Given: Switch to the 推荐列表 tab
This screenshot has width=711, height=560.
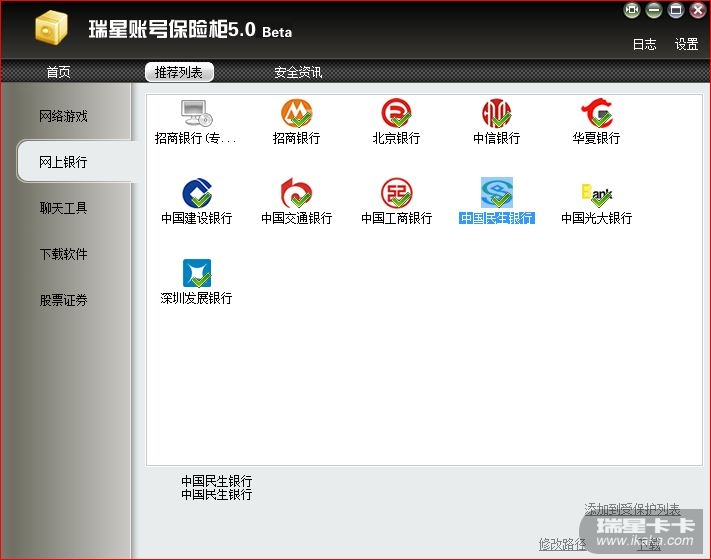Looking at the screenshot, I should pos(179,72).
